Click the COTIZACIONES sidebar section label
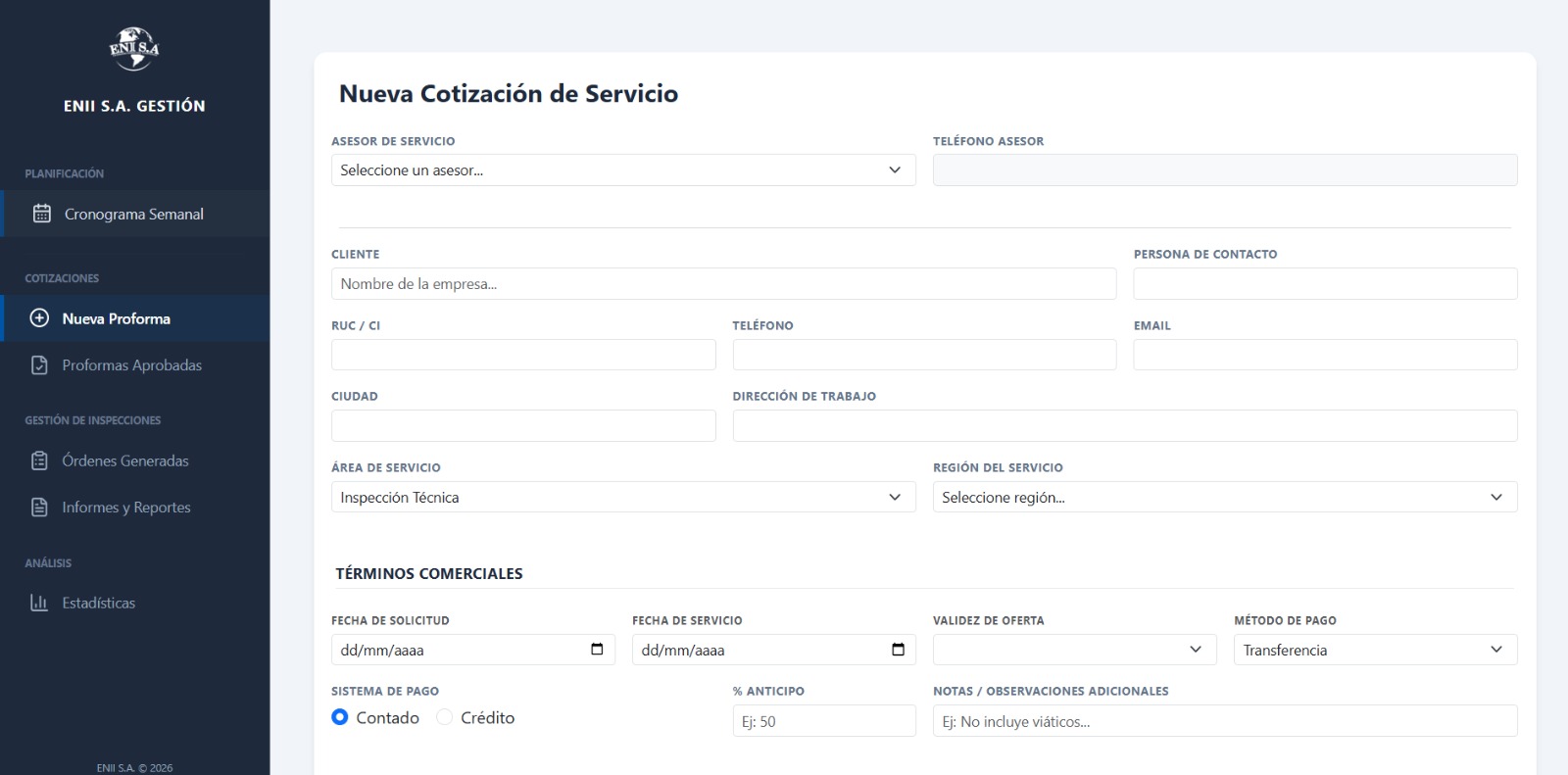The width and height of the screenshot is (1568, 775). [62, 278]
